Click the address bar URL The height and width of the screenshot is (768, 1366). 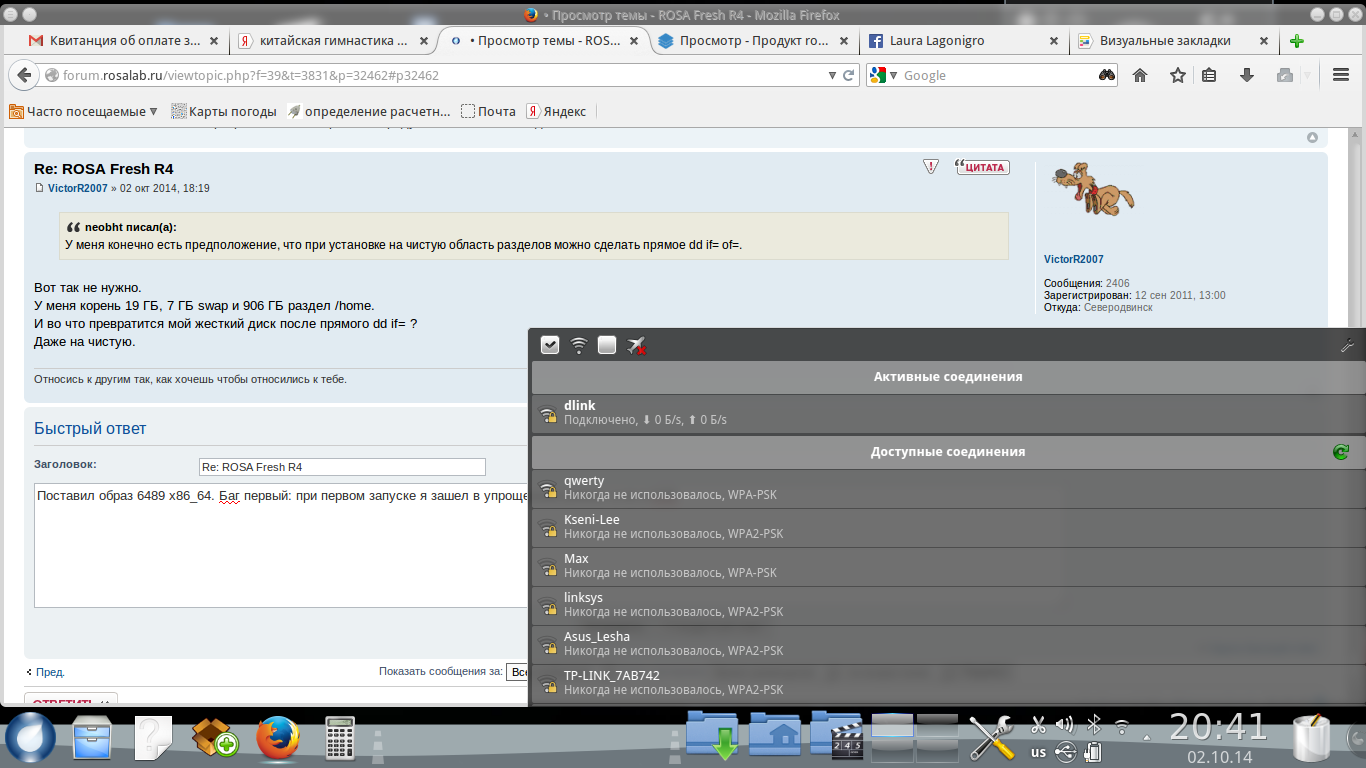pos(250,75)
